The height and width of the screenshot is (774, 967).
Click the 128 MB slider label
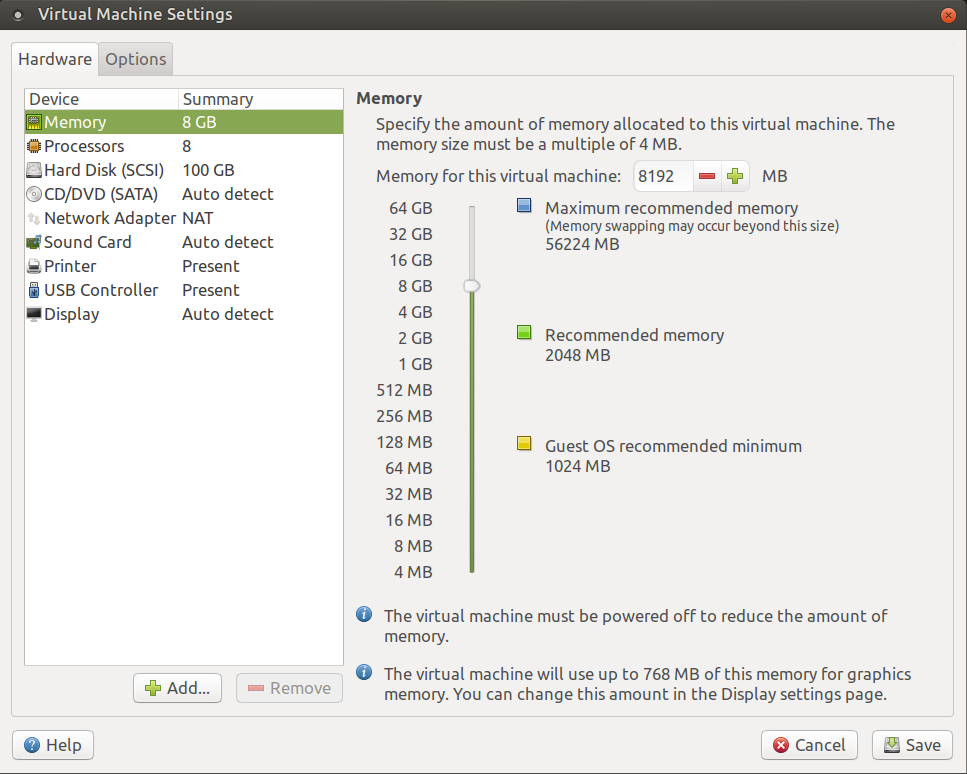[x=405, y=442]
